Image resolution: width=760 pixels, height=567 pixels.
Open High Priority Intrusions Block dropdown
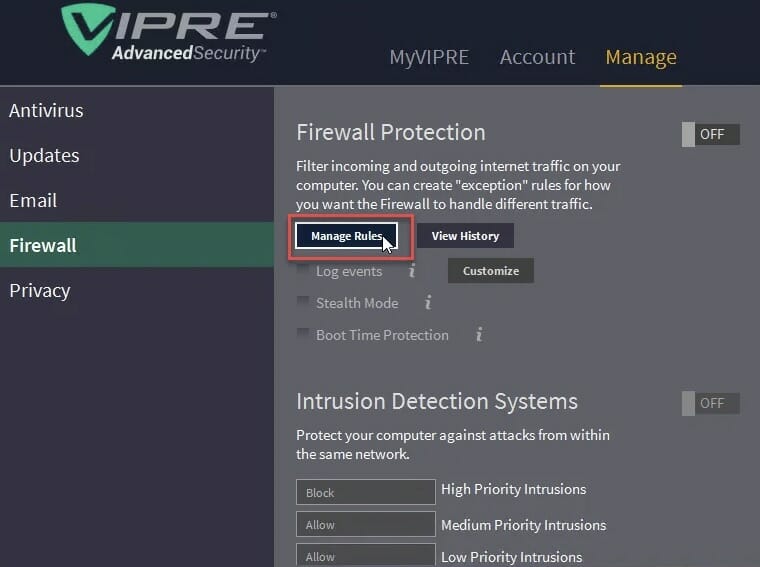(x=366, y=492)
